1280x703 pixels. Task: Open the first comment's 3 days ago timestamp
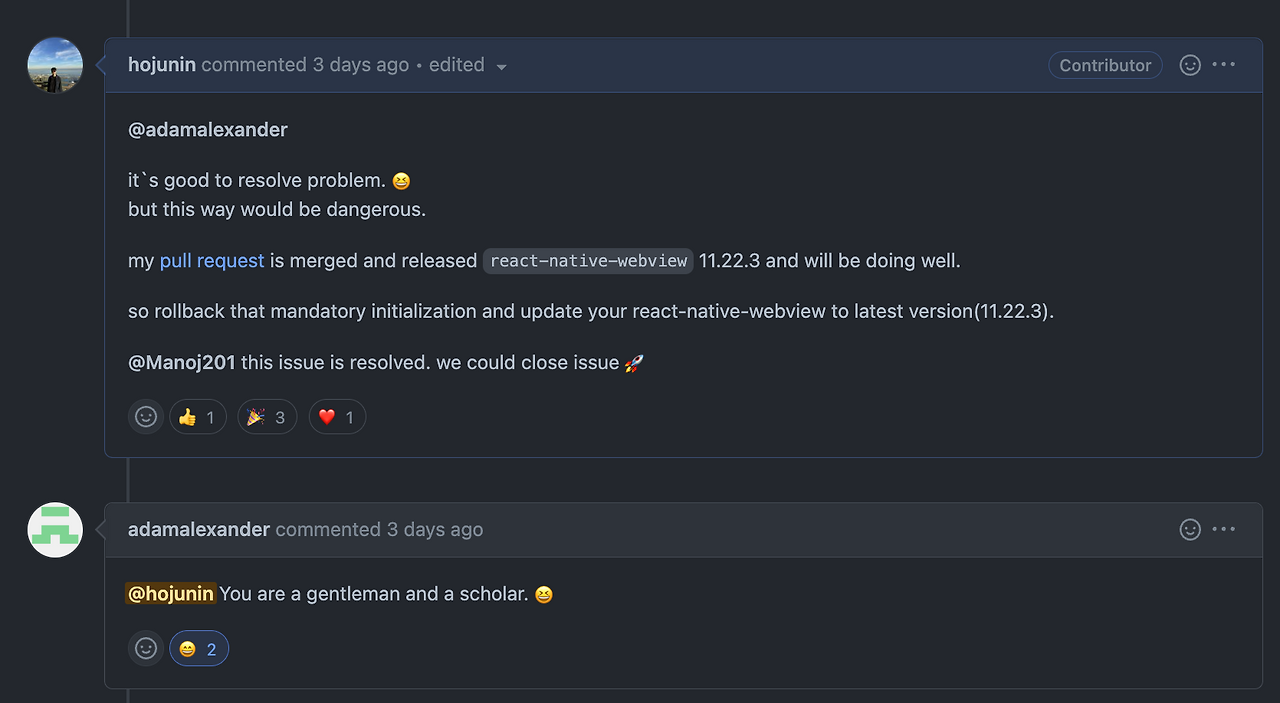point(361,65)
